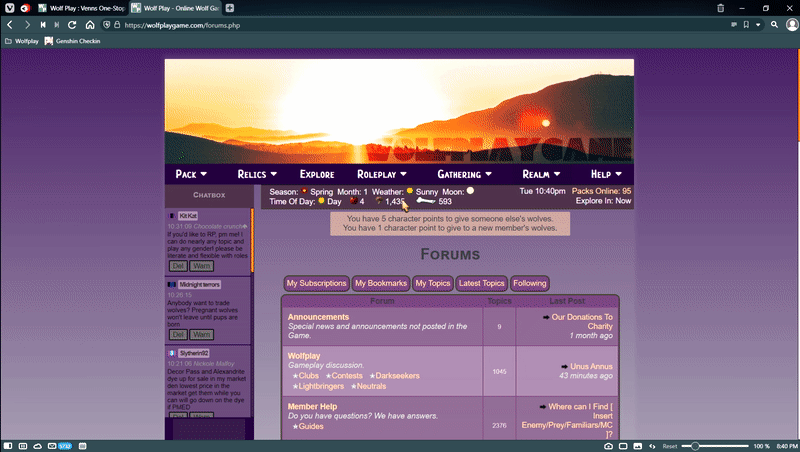Image resolution: width=800 pixels, height=452 pixels.
Task: Expand the Help dropdown menu
Action: [x=607, y=174]
